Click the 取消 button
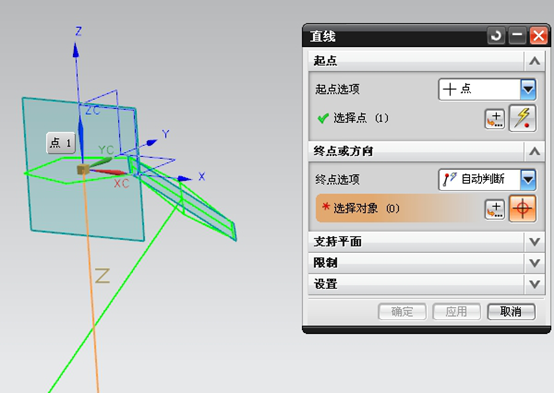This screenshot has width=554, height=393. (511, 312)
